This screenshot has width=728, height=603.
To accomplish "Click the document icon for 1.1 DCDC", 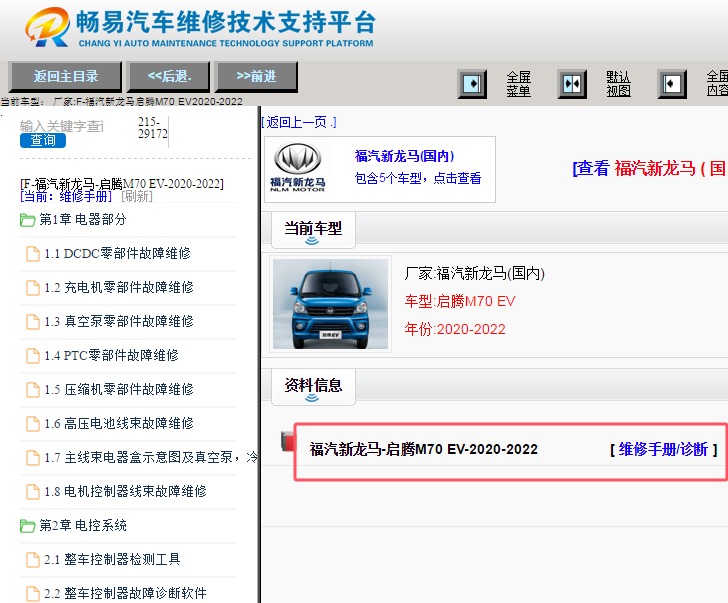I will tap(32, 254).
